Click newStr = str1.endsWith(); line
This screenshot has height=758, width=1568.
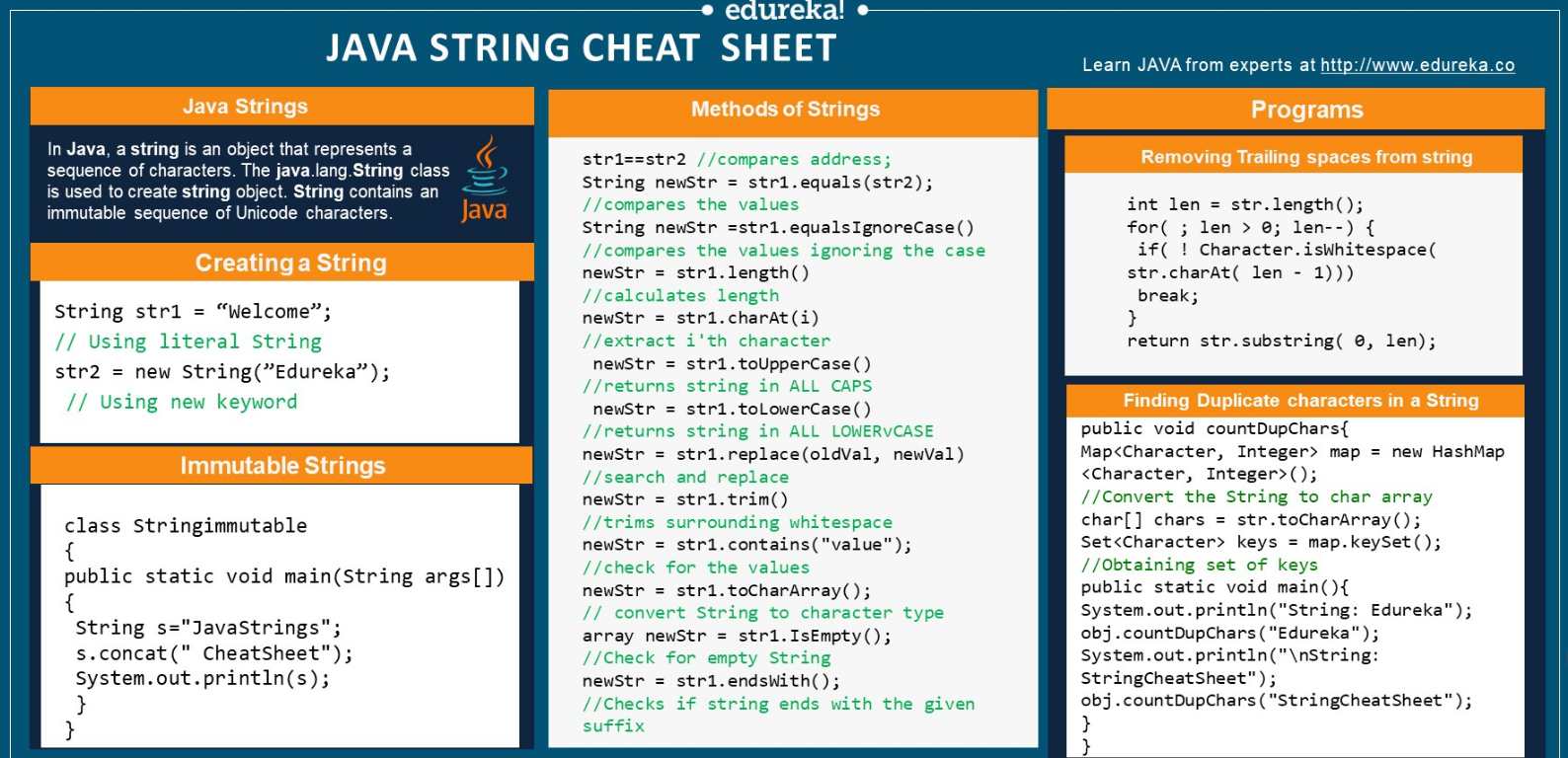711,682
